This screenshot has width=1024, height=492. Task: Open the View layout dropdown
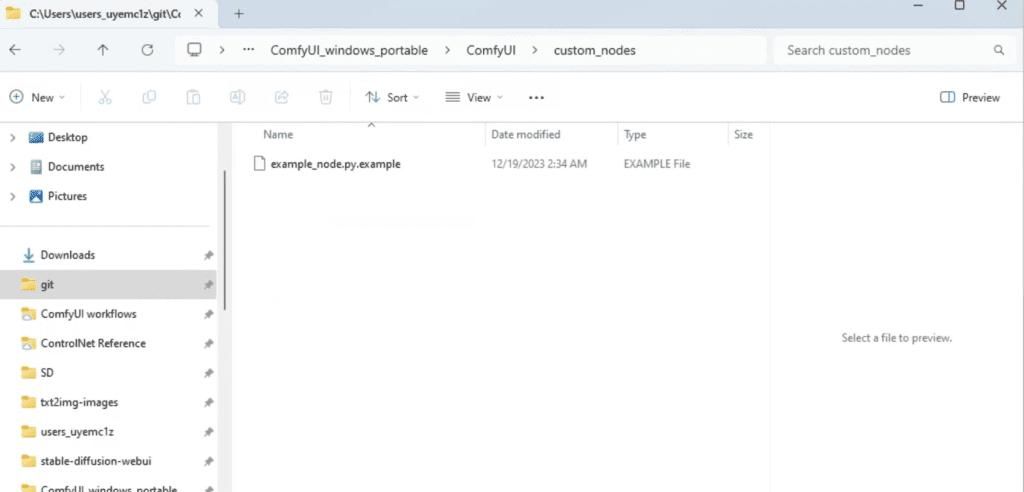[x=474, y=97]
